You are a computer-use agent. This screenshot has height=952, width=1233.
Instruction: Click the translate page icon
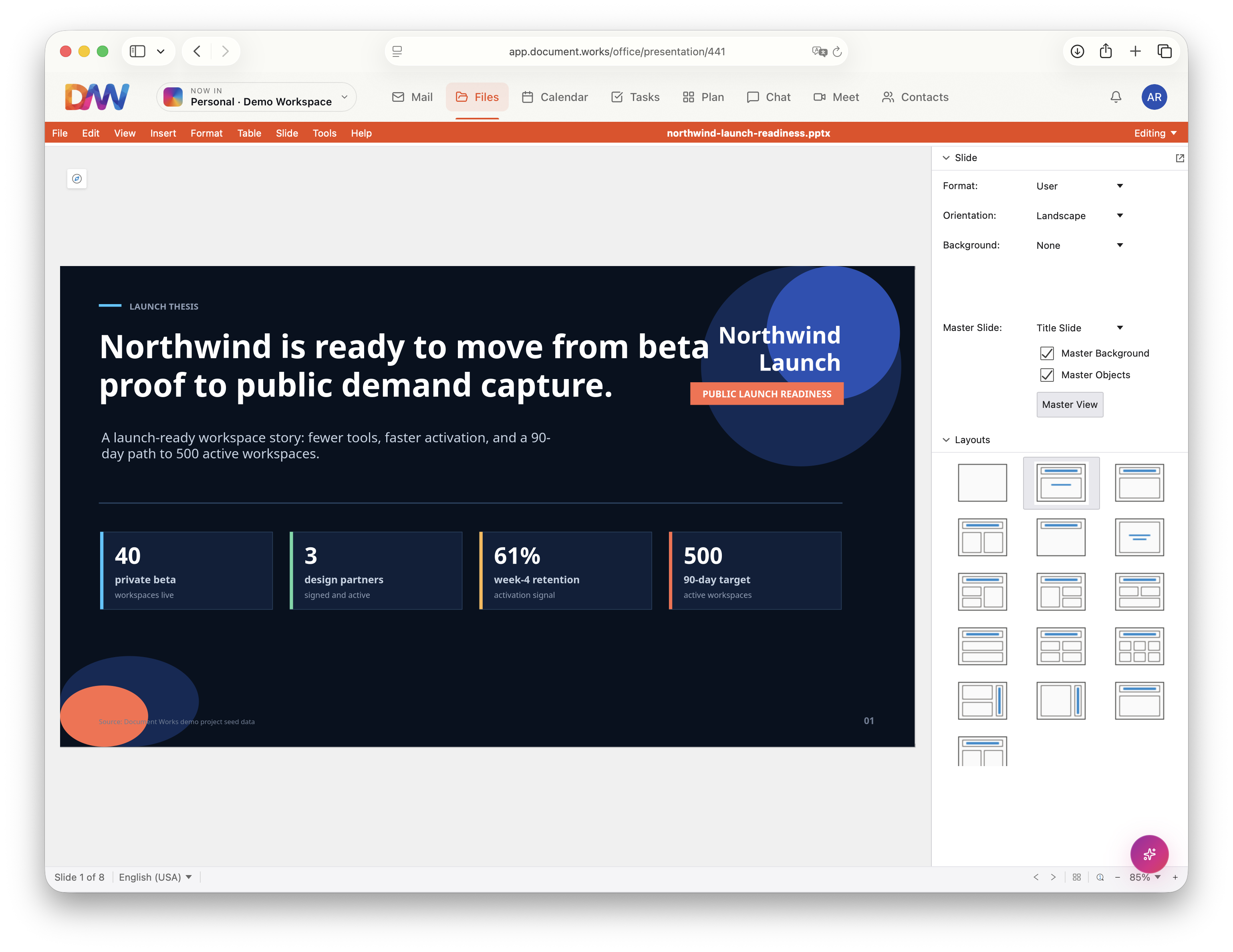point(819,51)
